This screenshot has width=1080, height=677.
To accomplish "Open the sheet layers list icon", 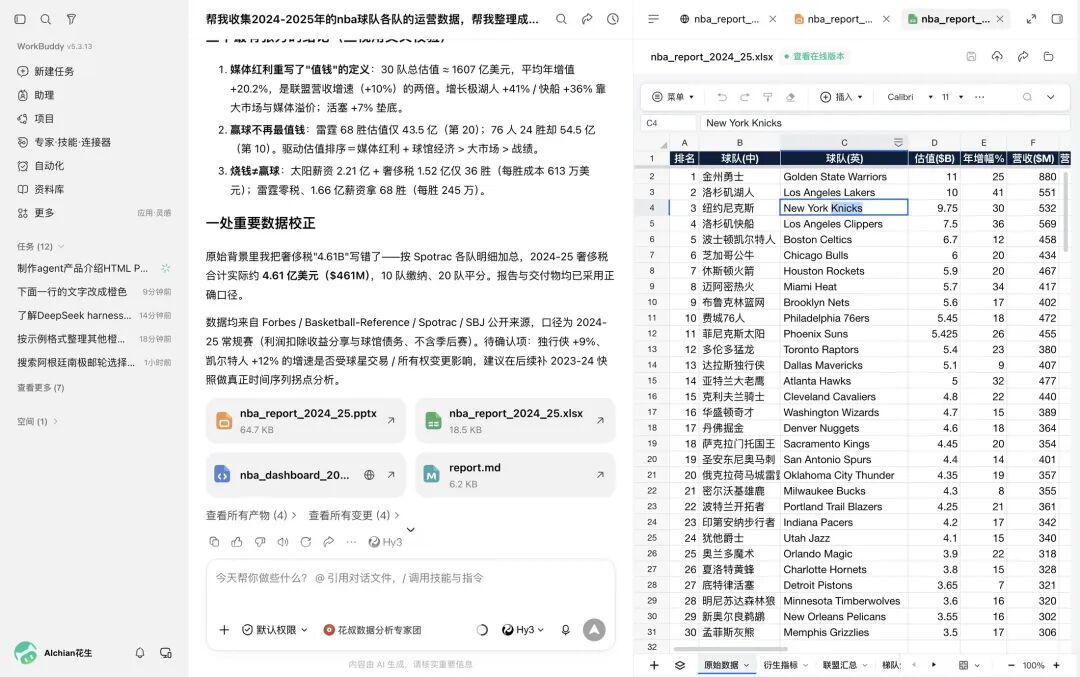I will [x=680, y=665].
